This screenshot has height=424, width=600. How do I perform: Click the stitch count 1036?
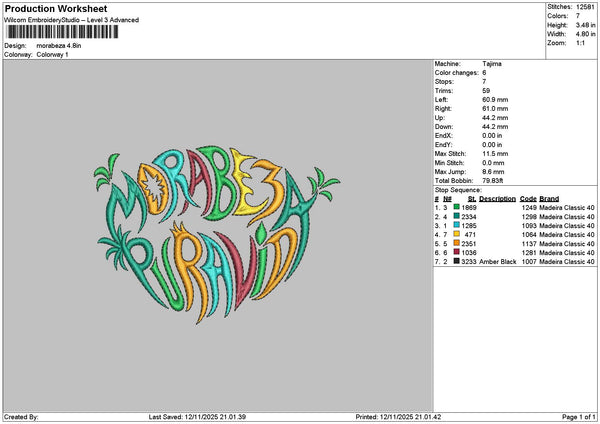pyautogui.click(x=469, y=253)
